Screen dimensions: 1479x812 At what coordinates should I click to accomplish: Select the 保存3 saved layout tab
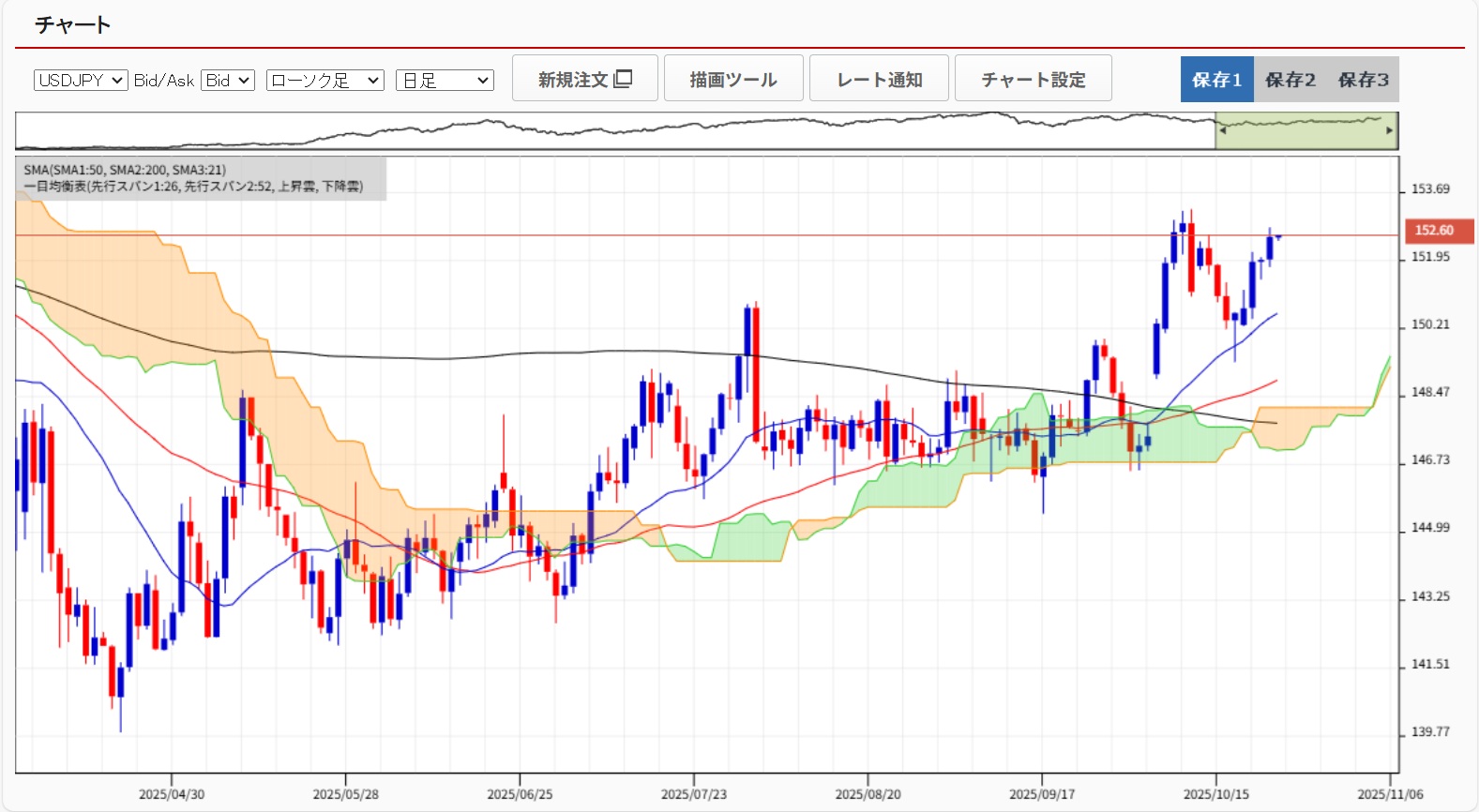[1363, 80]
